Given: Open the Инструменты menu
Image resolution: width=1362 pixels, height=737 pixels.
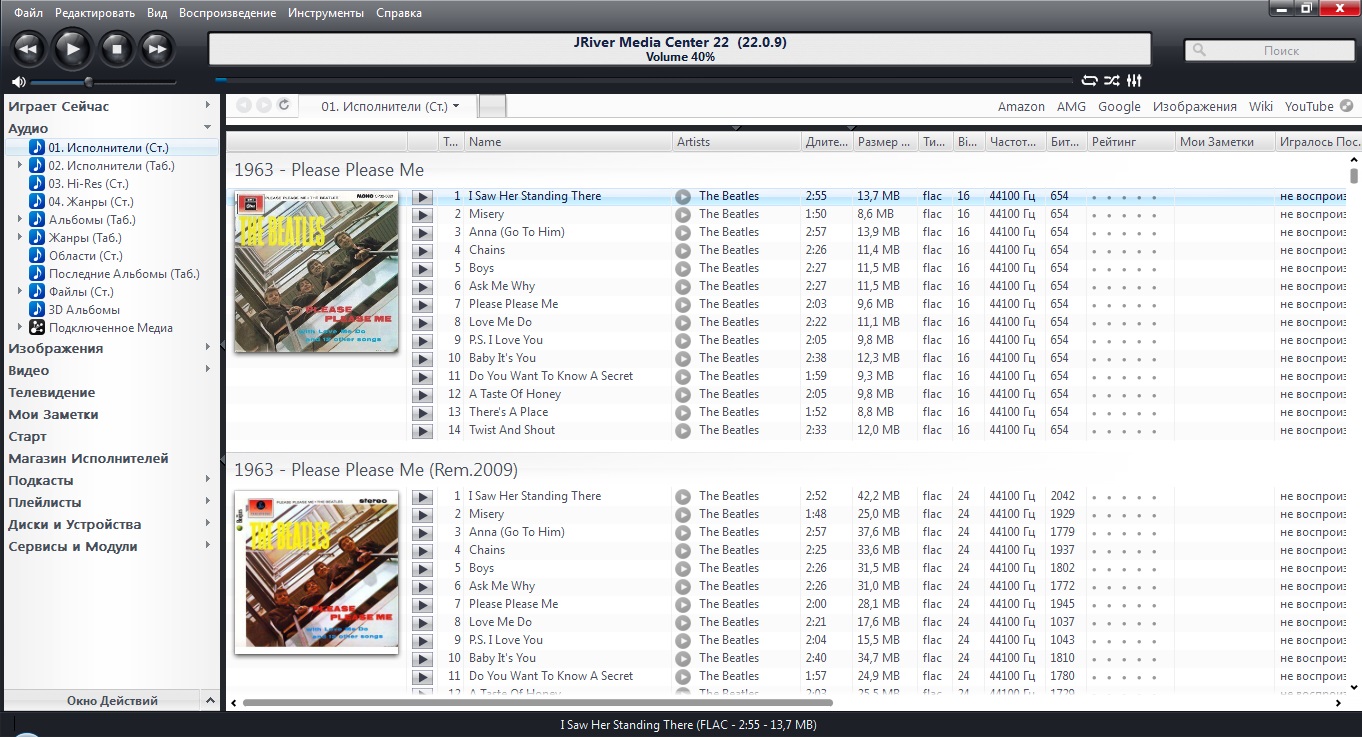Looking at the screenshot, I should click(326, 13).
